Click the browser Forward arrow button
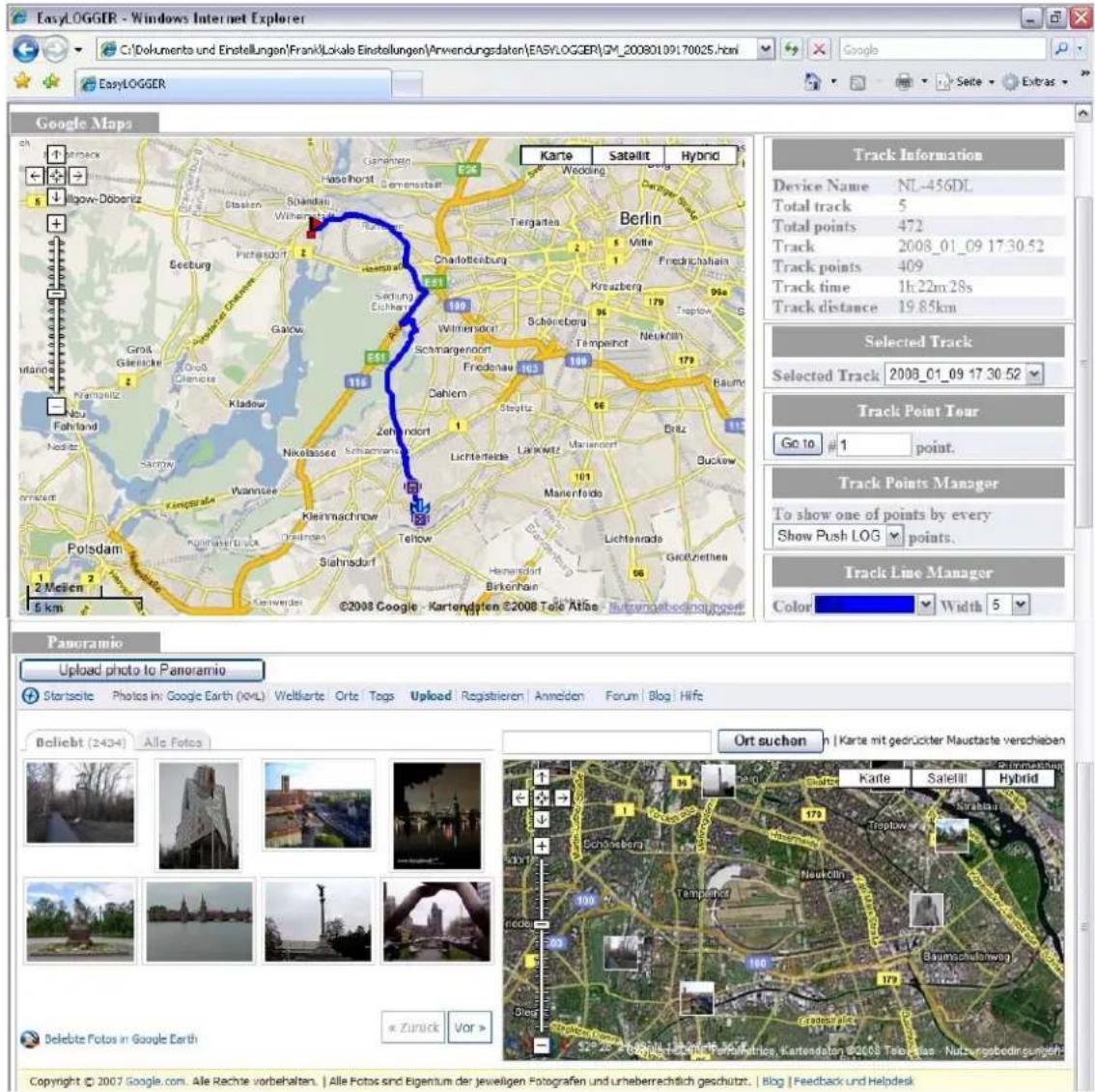Screen dimensions: 1095x1092 (55, 49)
